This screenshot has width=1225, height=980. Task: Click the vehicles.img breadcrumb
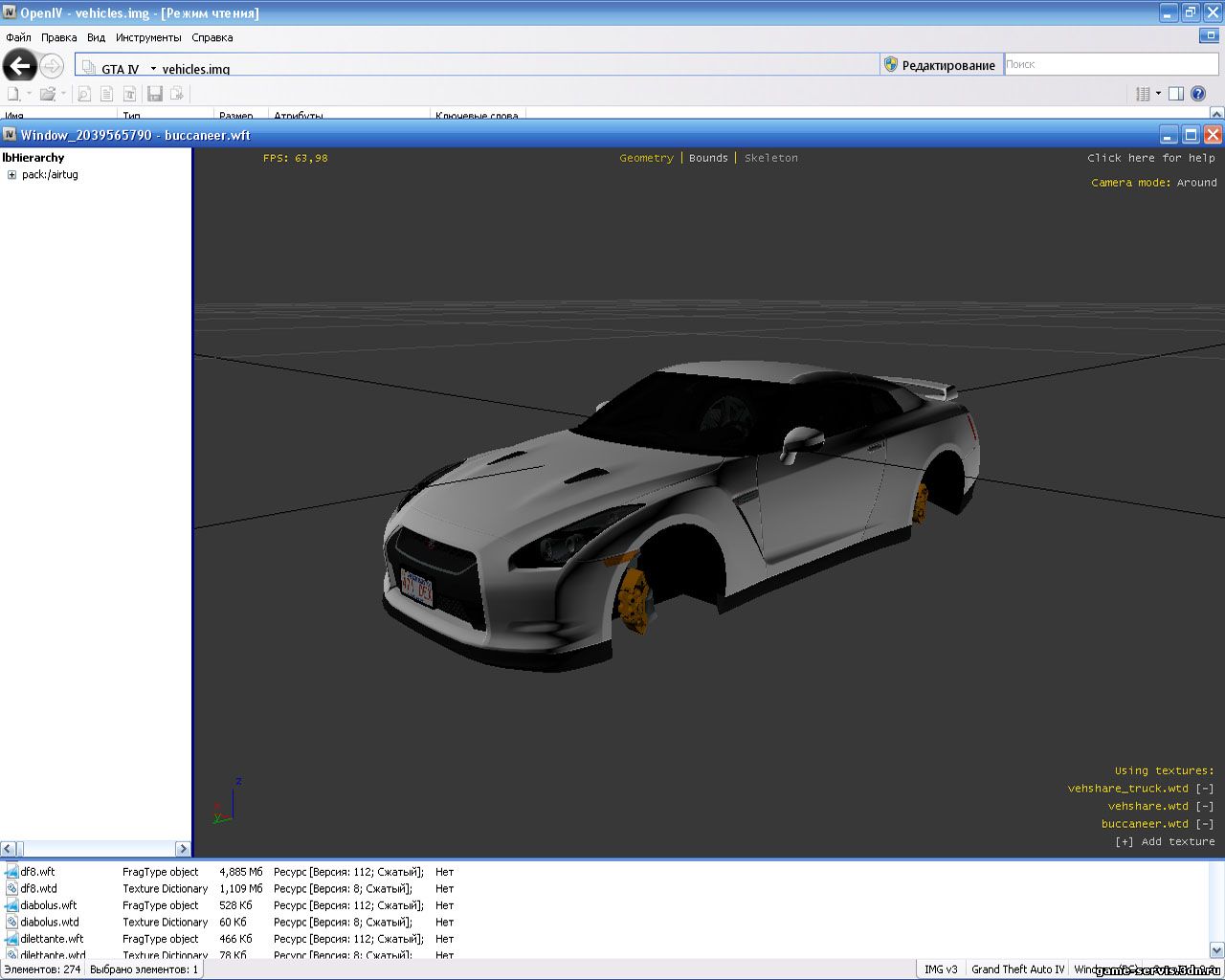(195, 69)
